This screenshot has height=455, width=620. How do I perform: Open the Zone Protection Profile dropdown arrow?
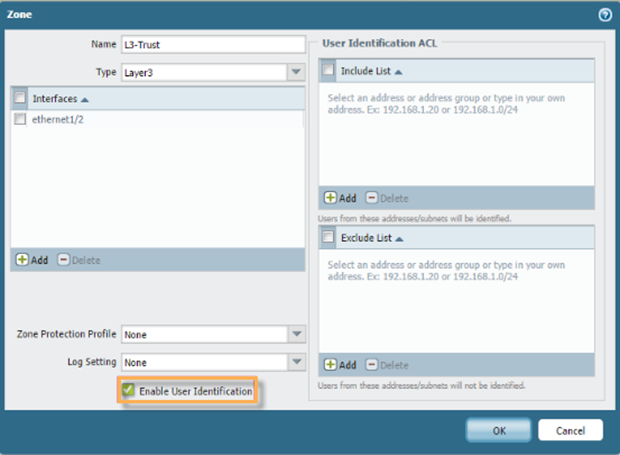[297, 334]
